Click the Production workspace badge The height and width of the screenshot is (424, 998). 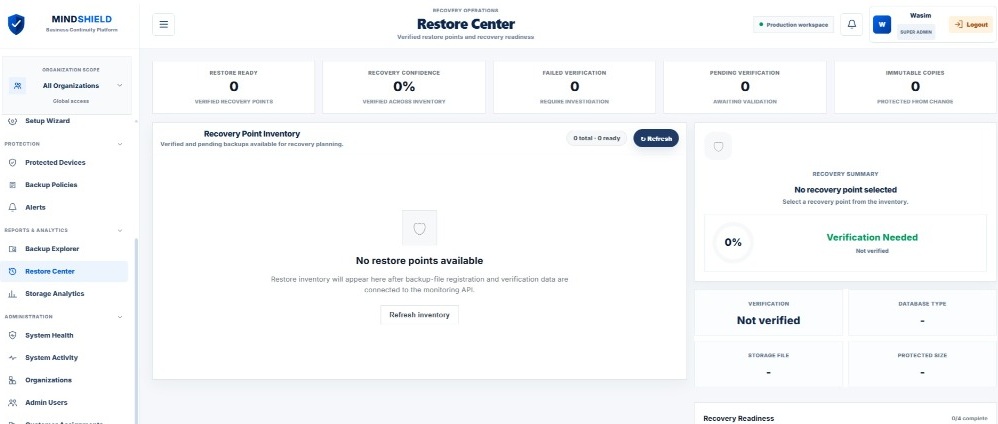[x=793, y=25]
